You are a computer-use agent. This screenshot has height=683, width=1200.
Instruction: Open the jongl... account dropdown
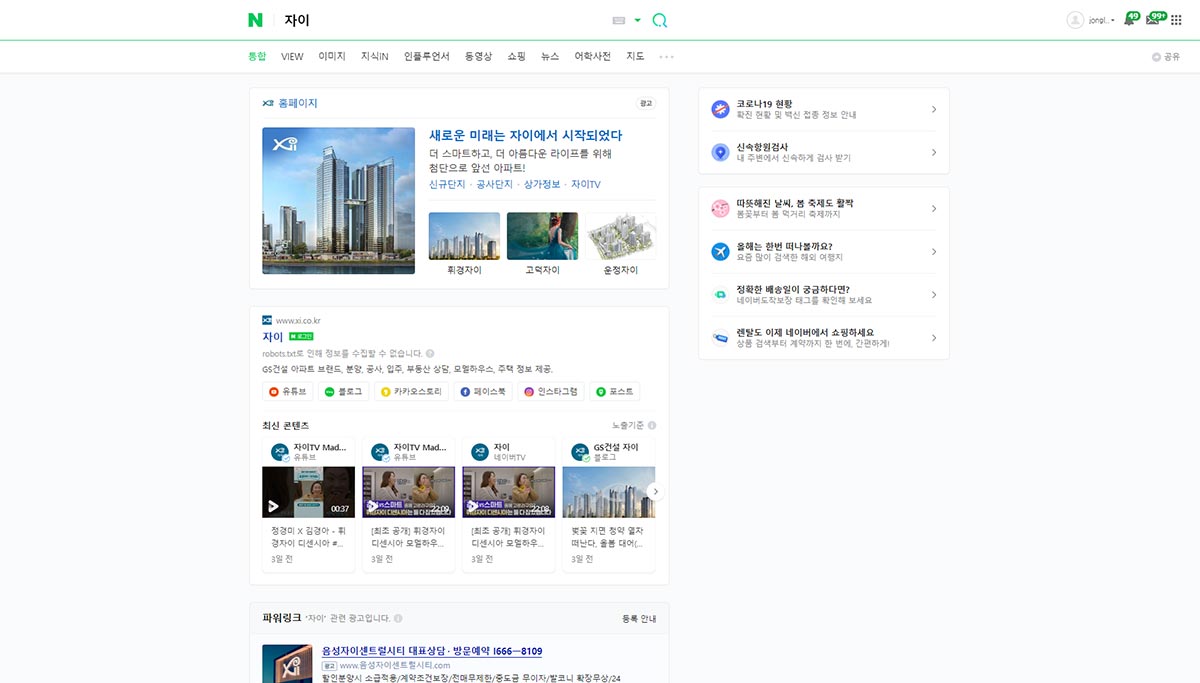pyautogui.click(x=1102, y=20)
